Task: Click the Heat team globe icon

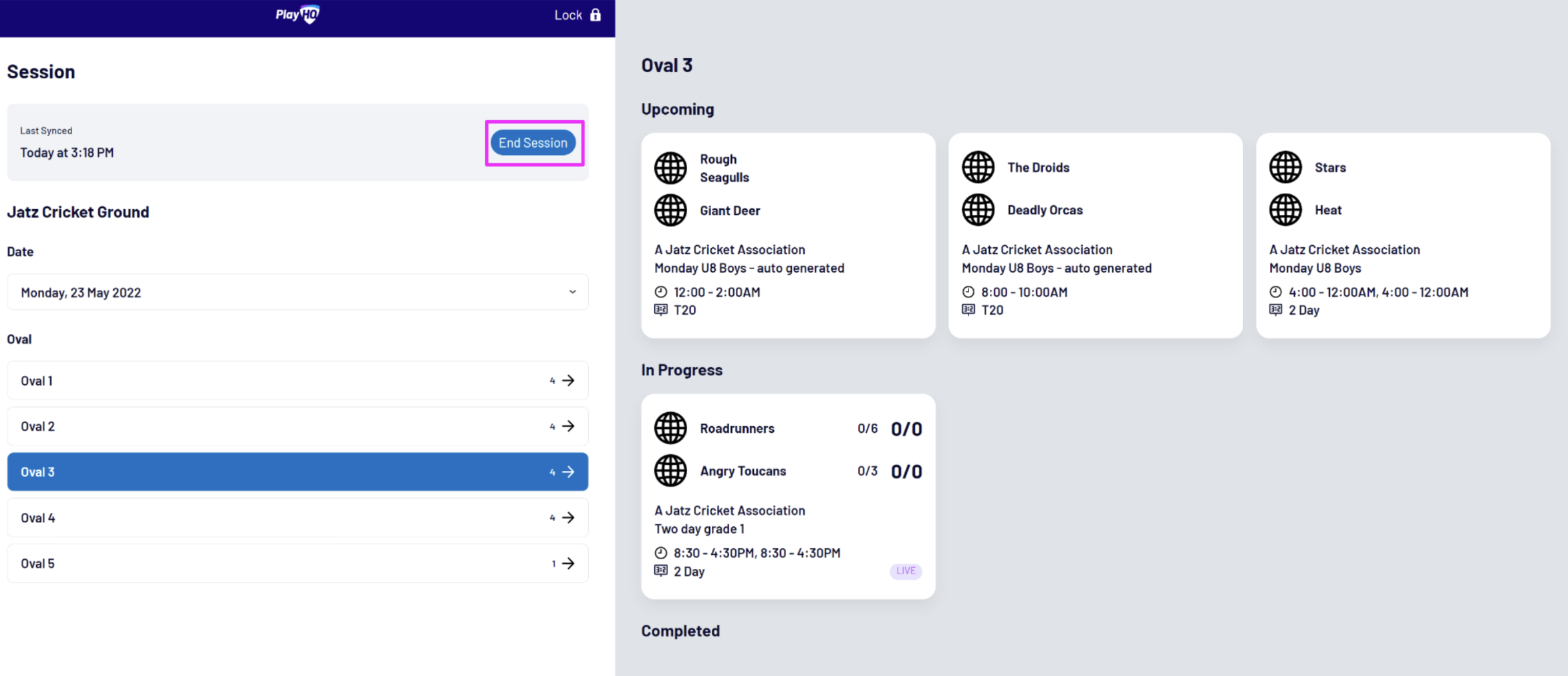Action: tap(1285, 210)
